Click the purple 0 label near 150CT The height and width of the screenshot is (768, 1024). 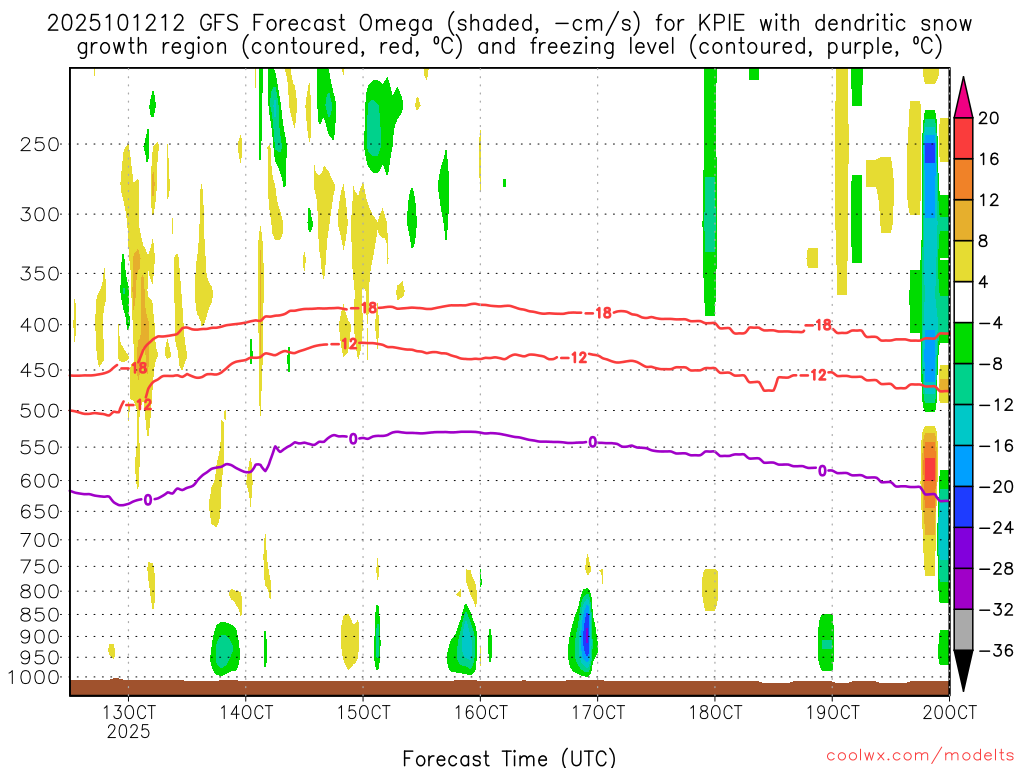pyautogui.click(x=353, y=439)
